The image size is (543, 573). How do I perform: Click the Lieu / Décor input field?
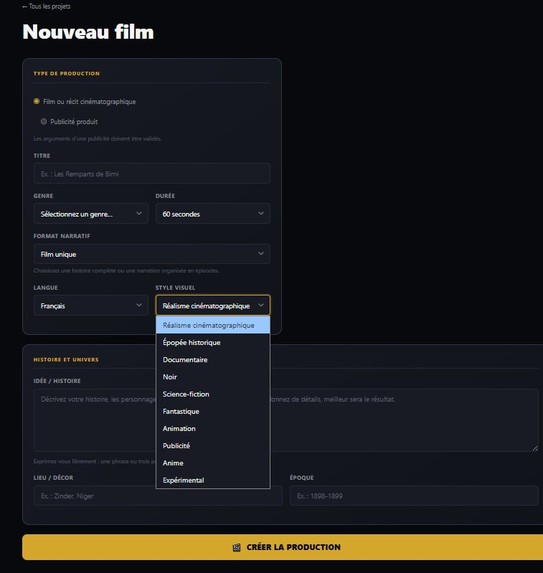158,496
